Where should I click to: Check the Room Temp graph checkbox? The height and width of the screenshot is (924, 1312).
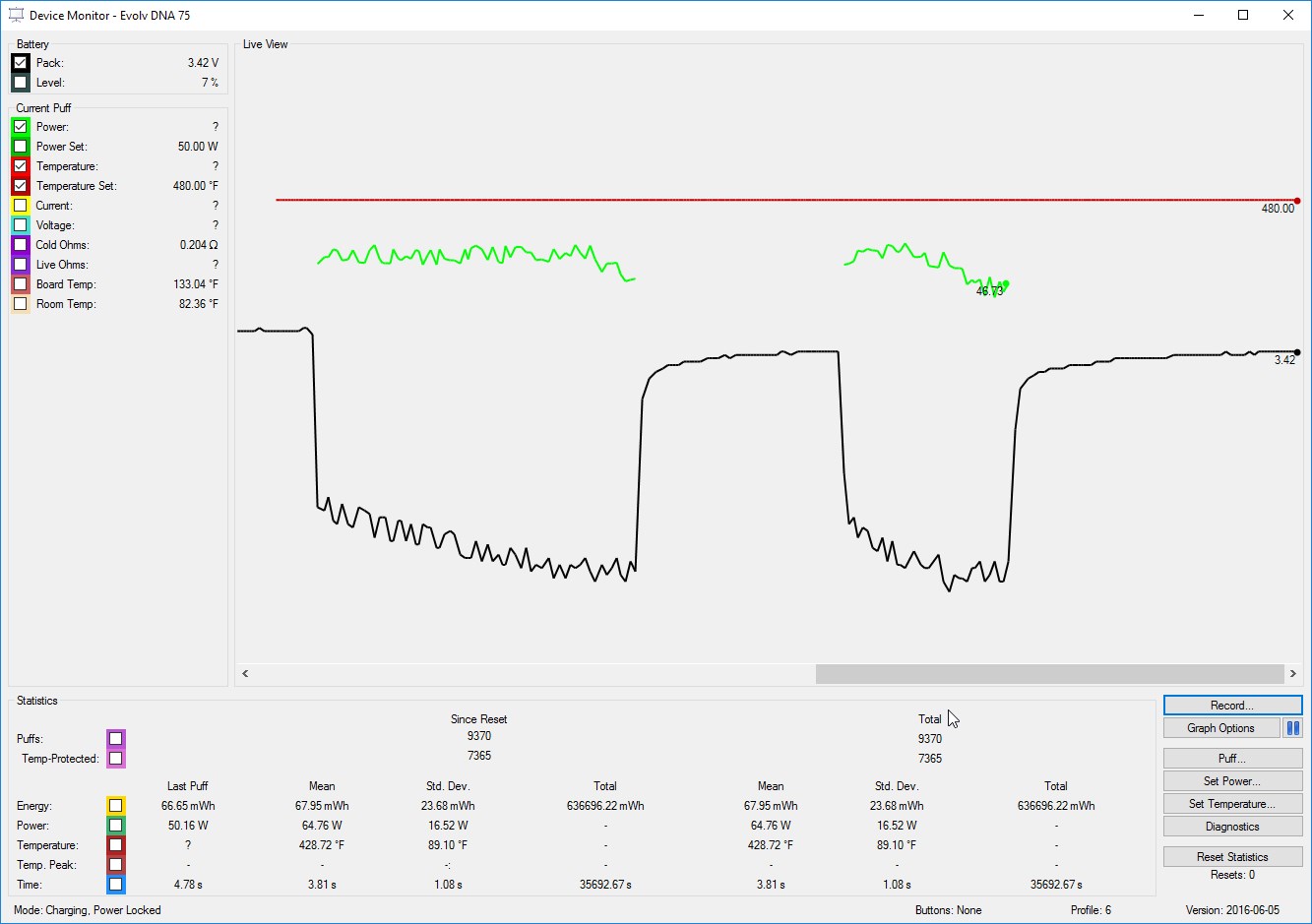(x=20, y=304)
